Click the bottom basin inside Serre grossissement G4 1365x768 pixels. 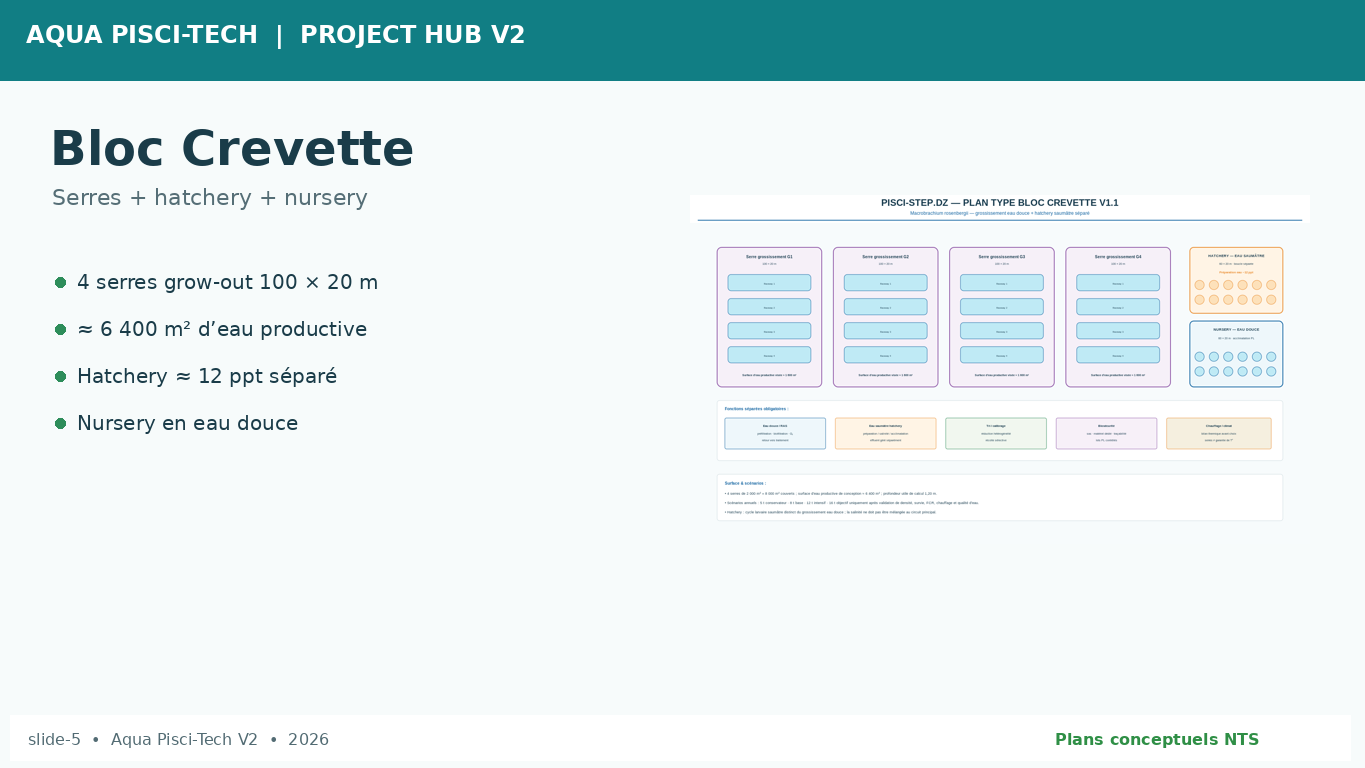pyautogui.click(x=1118, y=355)
